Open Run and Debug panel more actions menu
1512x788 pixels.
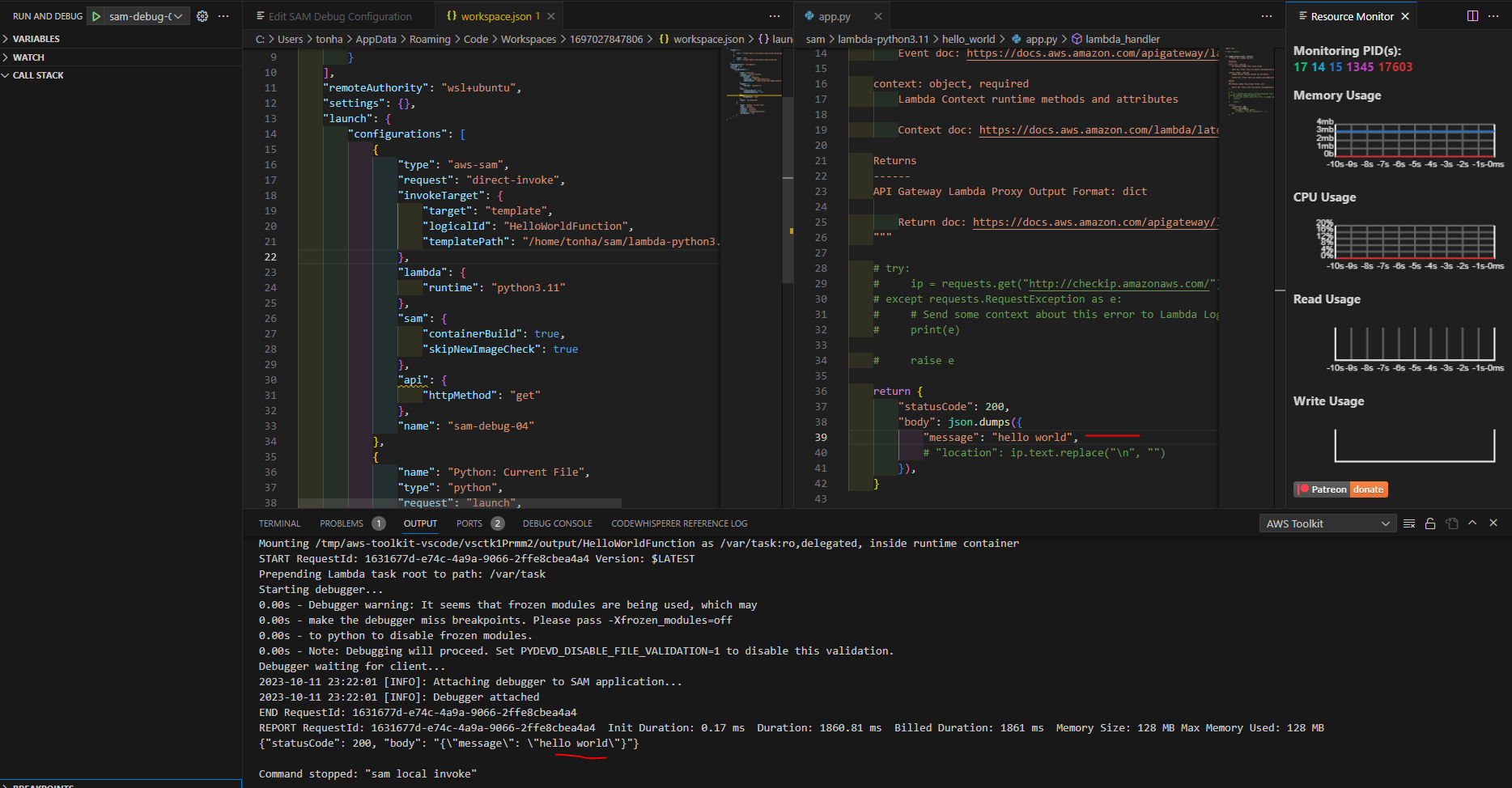coord(223,15)
